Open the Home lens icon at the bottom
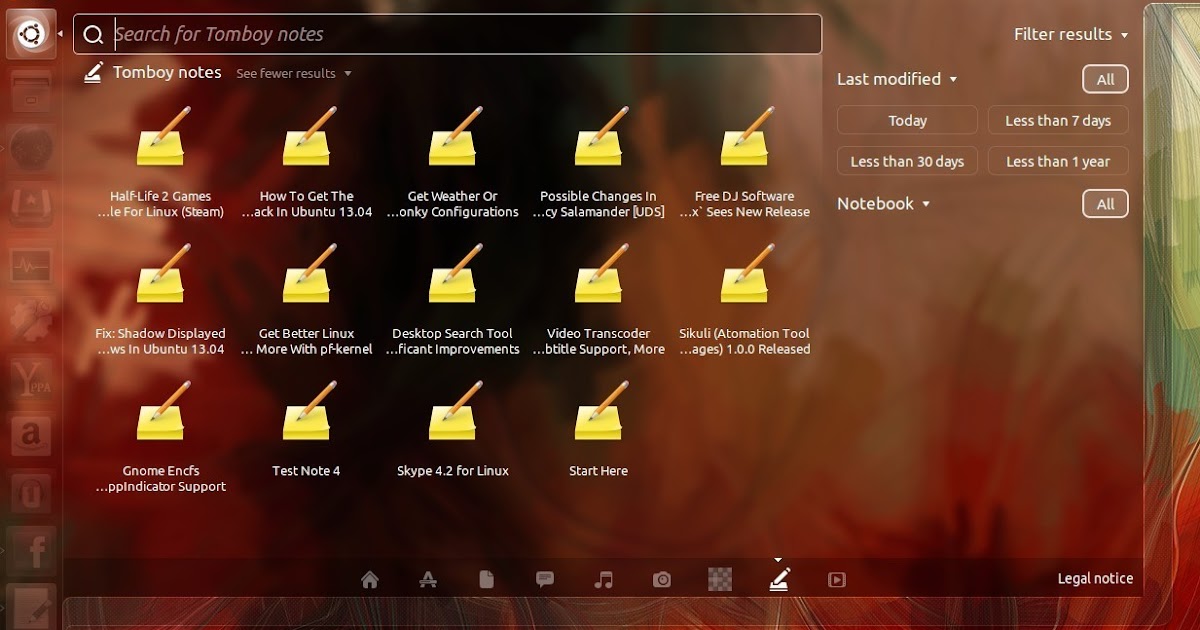Image resolution: width=1200 pixels, height=630 pixels. coord(370,578)
